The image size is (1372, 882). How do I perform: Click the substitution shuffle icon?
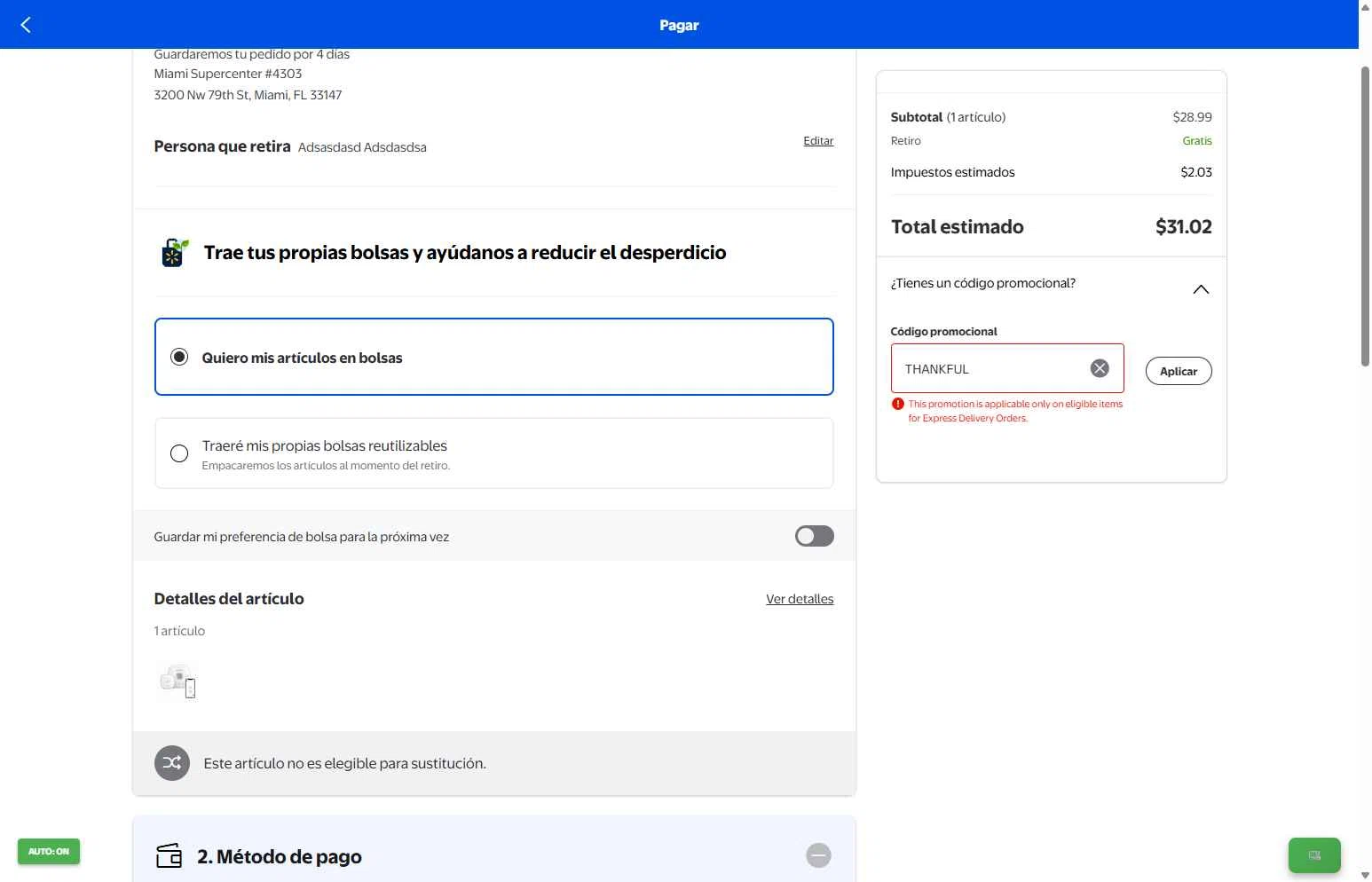(x=172, y=763)
